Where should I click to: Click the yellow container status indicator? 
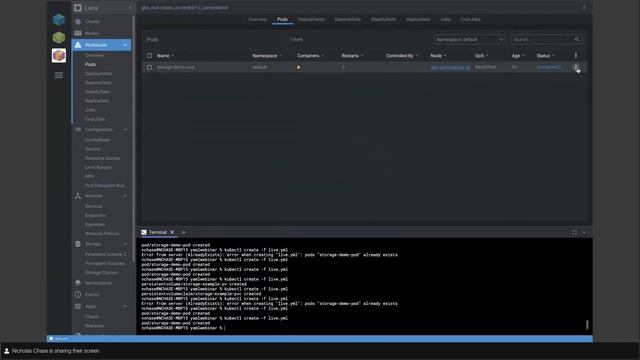299,67
